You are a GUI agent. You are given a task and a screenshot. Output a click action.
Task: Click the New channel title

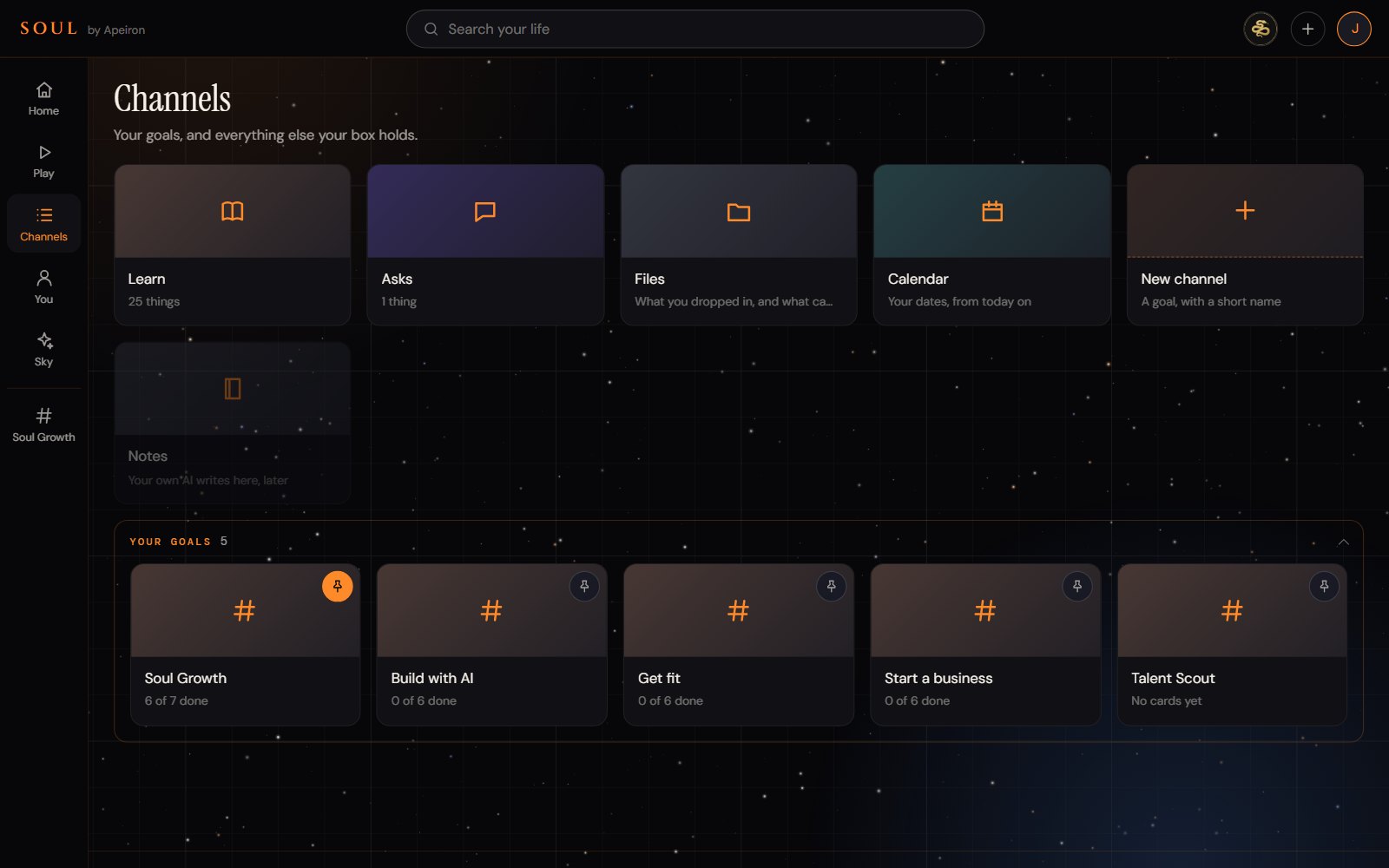tap(1184, 279)
